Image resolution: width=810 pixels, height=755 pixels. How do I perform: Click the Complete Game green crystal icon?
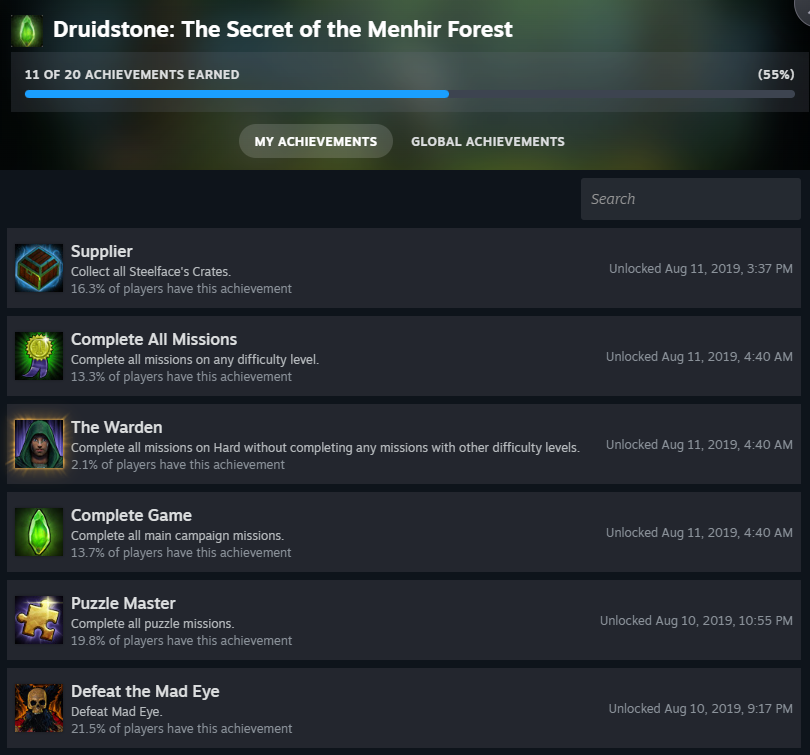(x=39, y=532)
